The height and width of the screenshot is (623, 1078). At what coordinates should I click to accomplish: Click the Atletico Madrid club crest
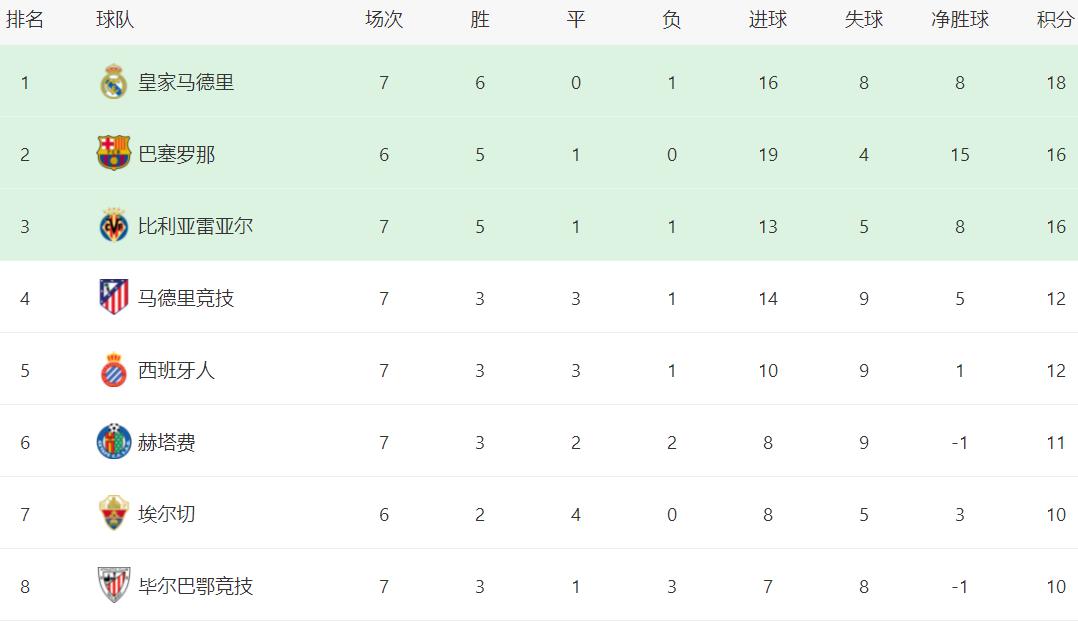click(x=114, y=298)
